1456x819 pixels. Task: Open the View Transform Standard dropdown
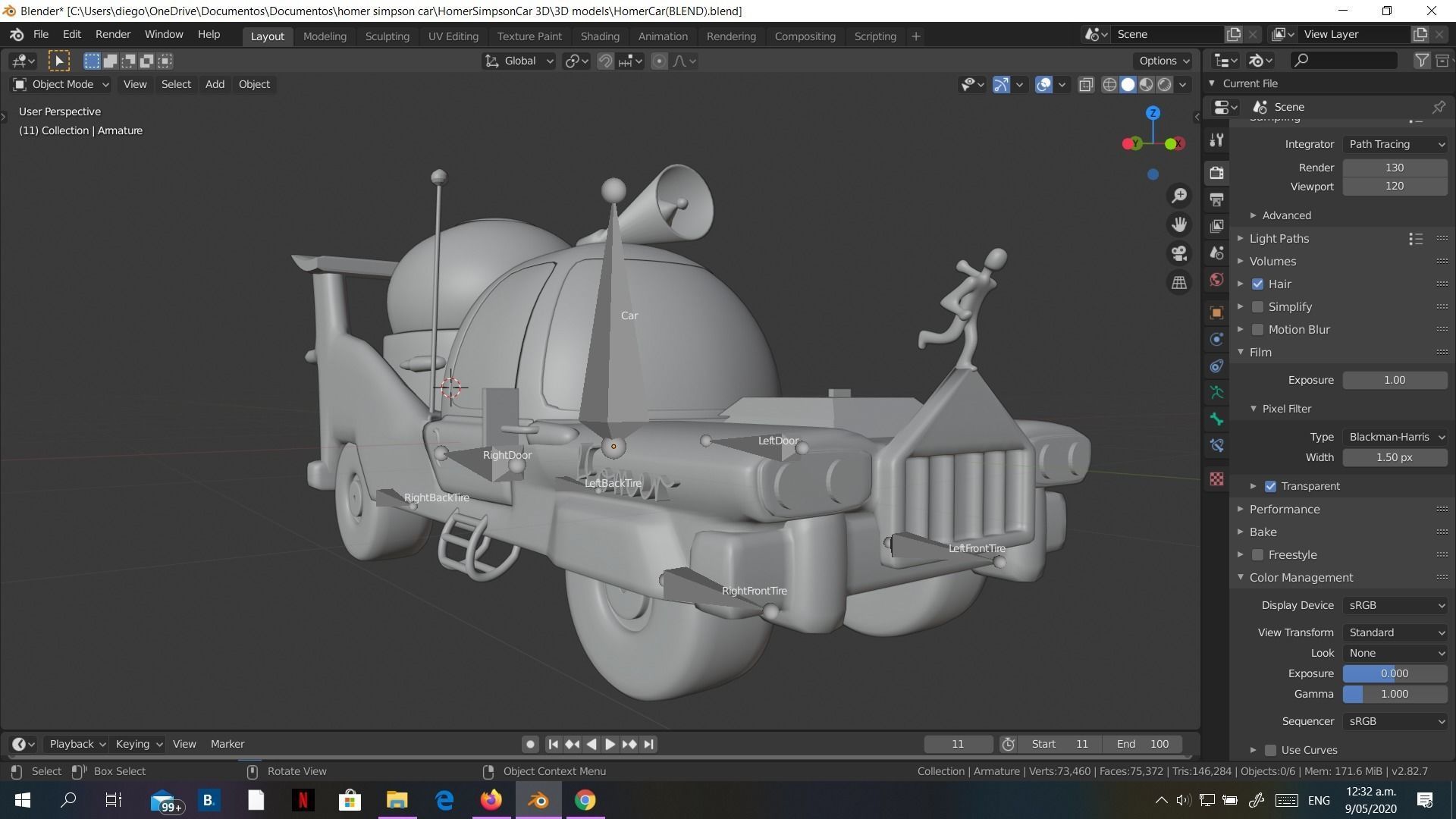(1395, 632)
